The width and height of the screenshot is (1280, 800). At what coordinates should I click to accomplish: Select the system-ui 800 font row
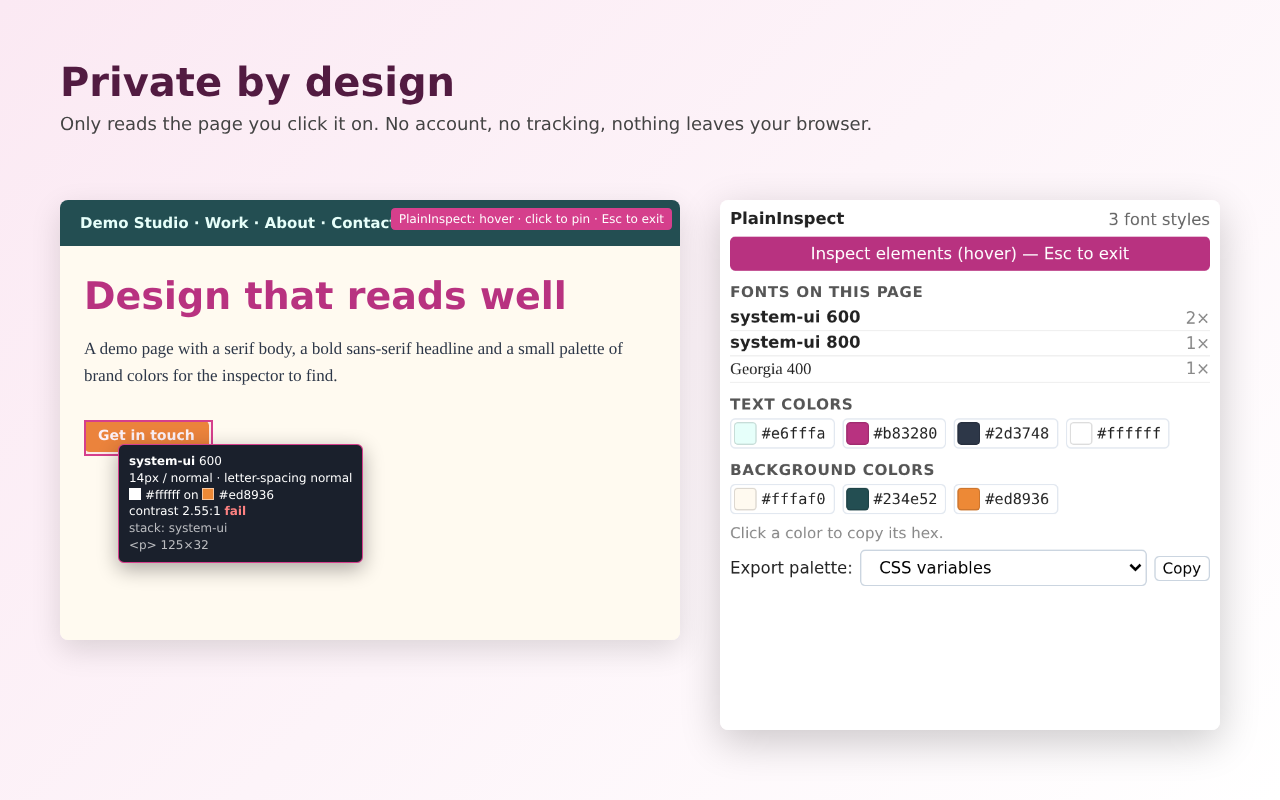pos(970,343)
